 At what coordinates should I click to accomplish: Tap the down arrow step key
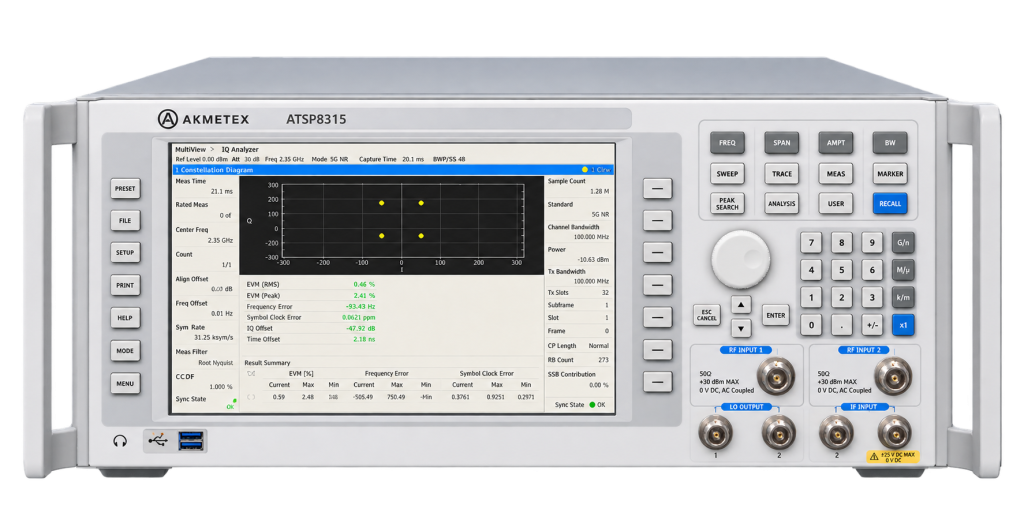point(741,328)
